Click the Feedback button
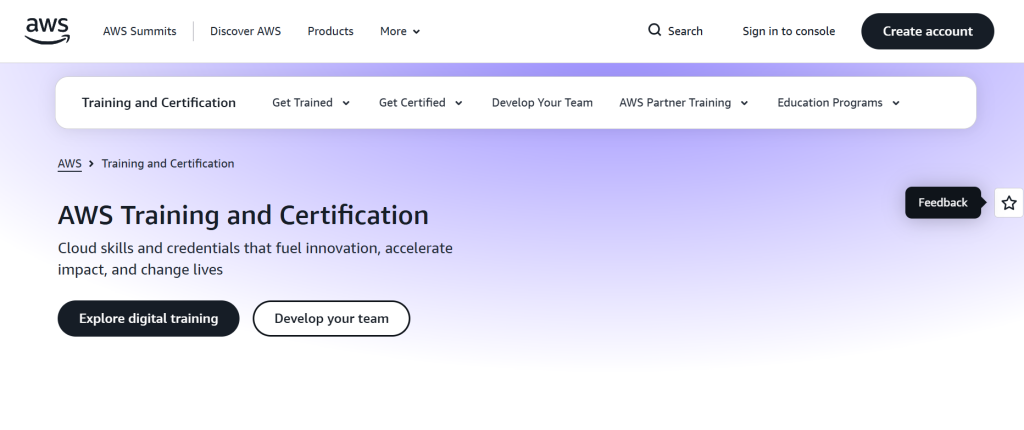The height and width of the screenshot is (430, 1024). coord(943,203)
